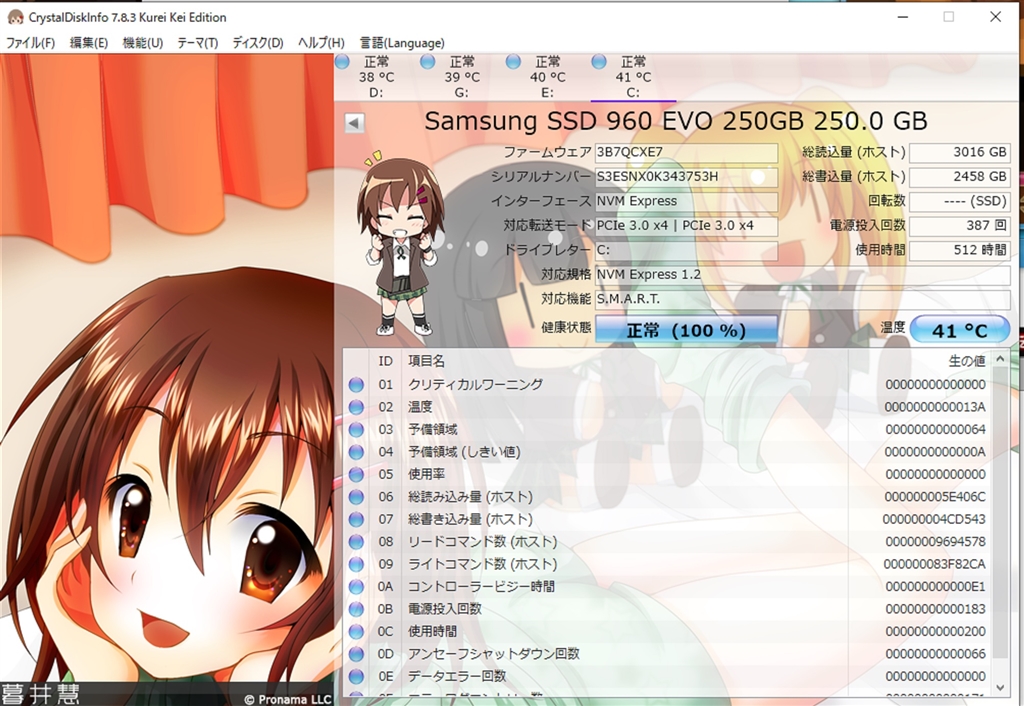Click the standard field NVM Express 1.2
This screenshot has width=1024, height=706.
pyautogui.click(x=803, y=274)
